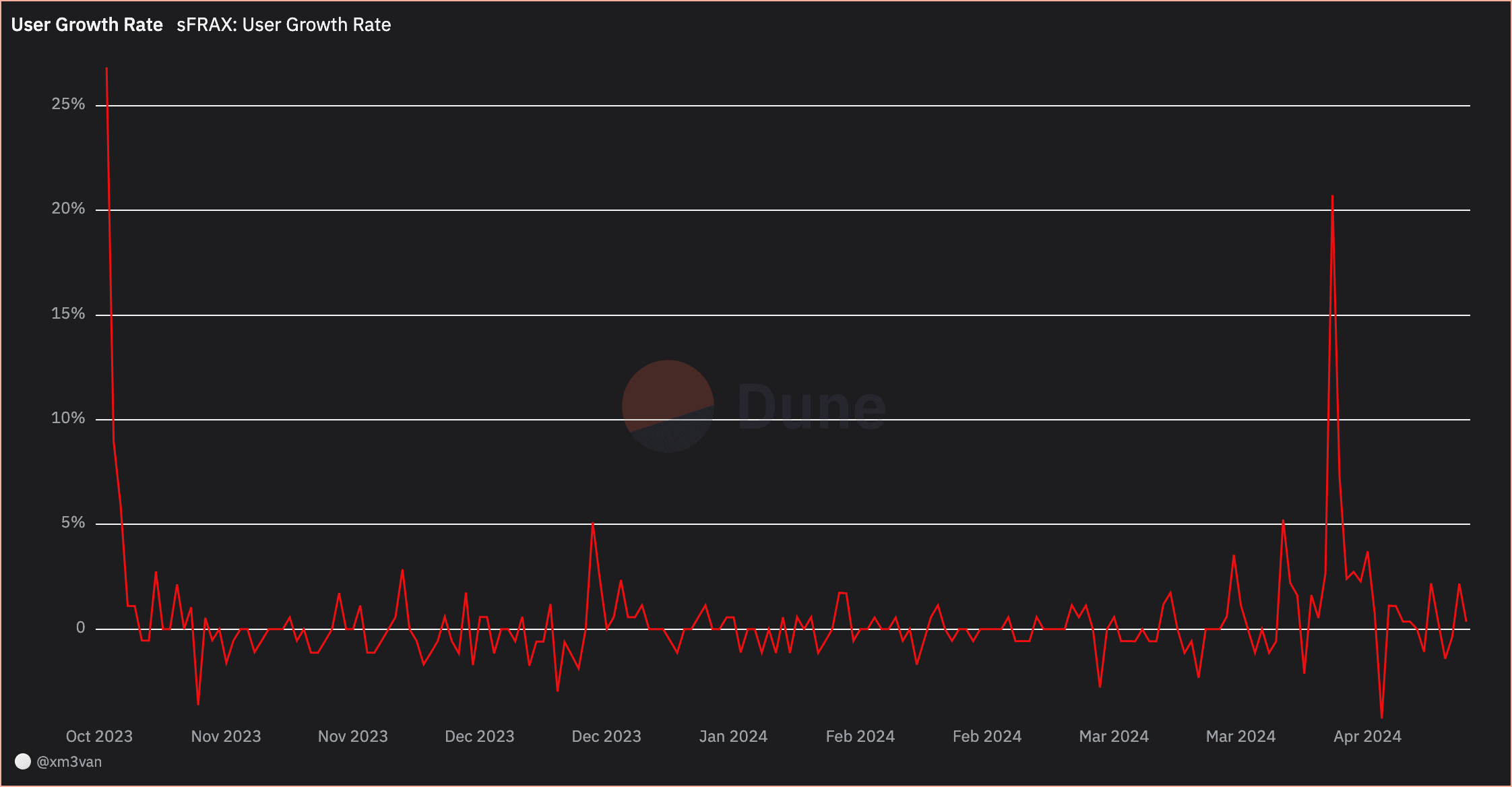Click the 5% y-axis label
Viewport: 1512px width, 787px height.
(x=73, y=523)
